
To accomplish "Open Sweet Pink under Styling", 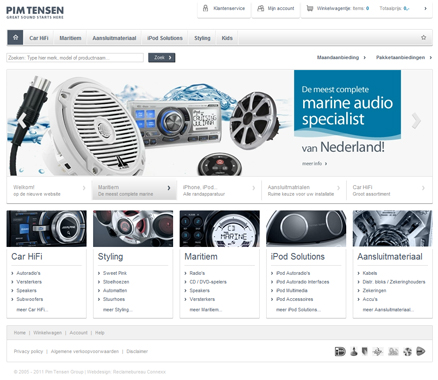I will tap(115, 273).
